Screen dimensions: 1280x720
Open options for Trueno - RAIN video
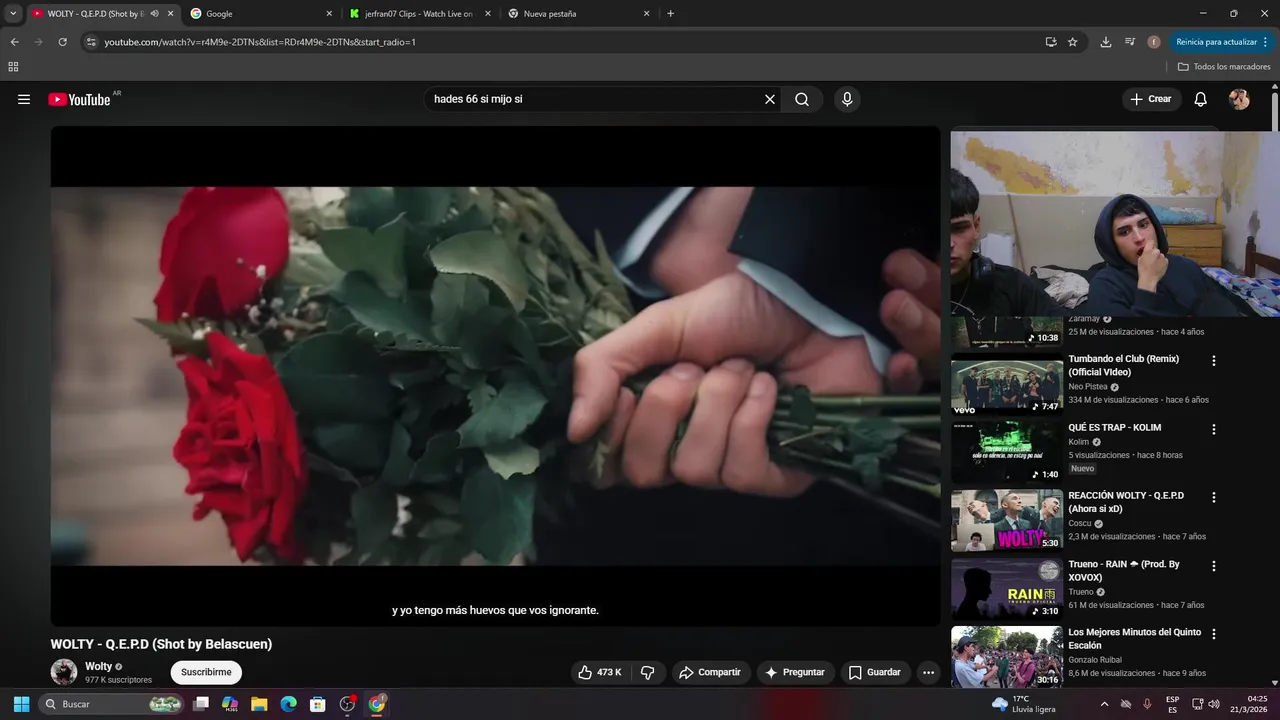point(1214,566)
